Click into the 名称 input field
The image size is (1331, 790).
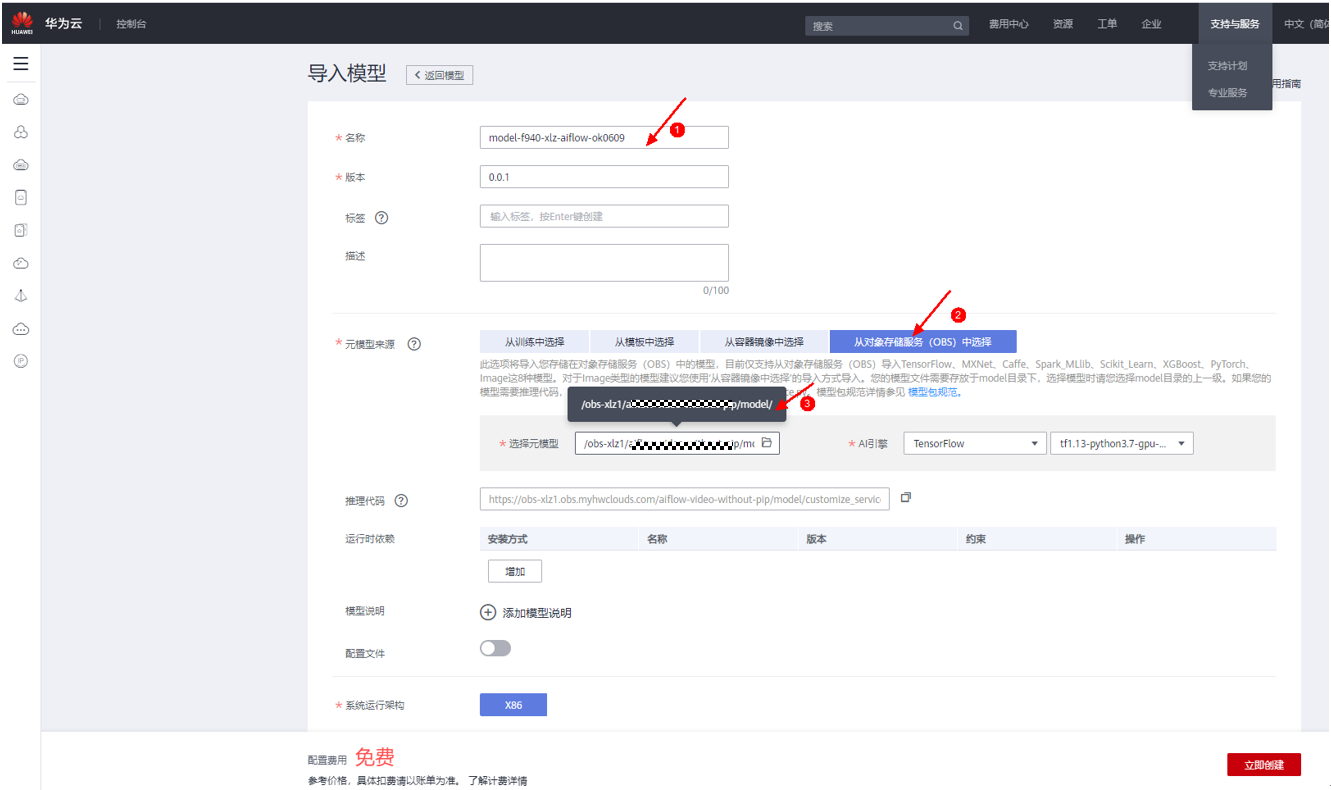click(x=604, y=137)
